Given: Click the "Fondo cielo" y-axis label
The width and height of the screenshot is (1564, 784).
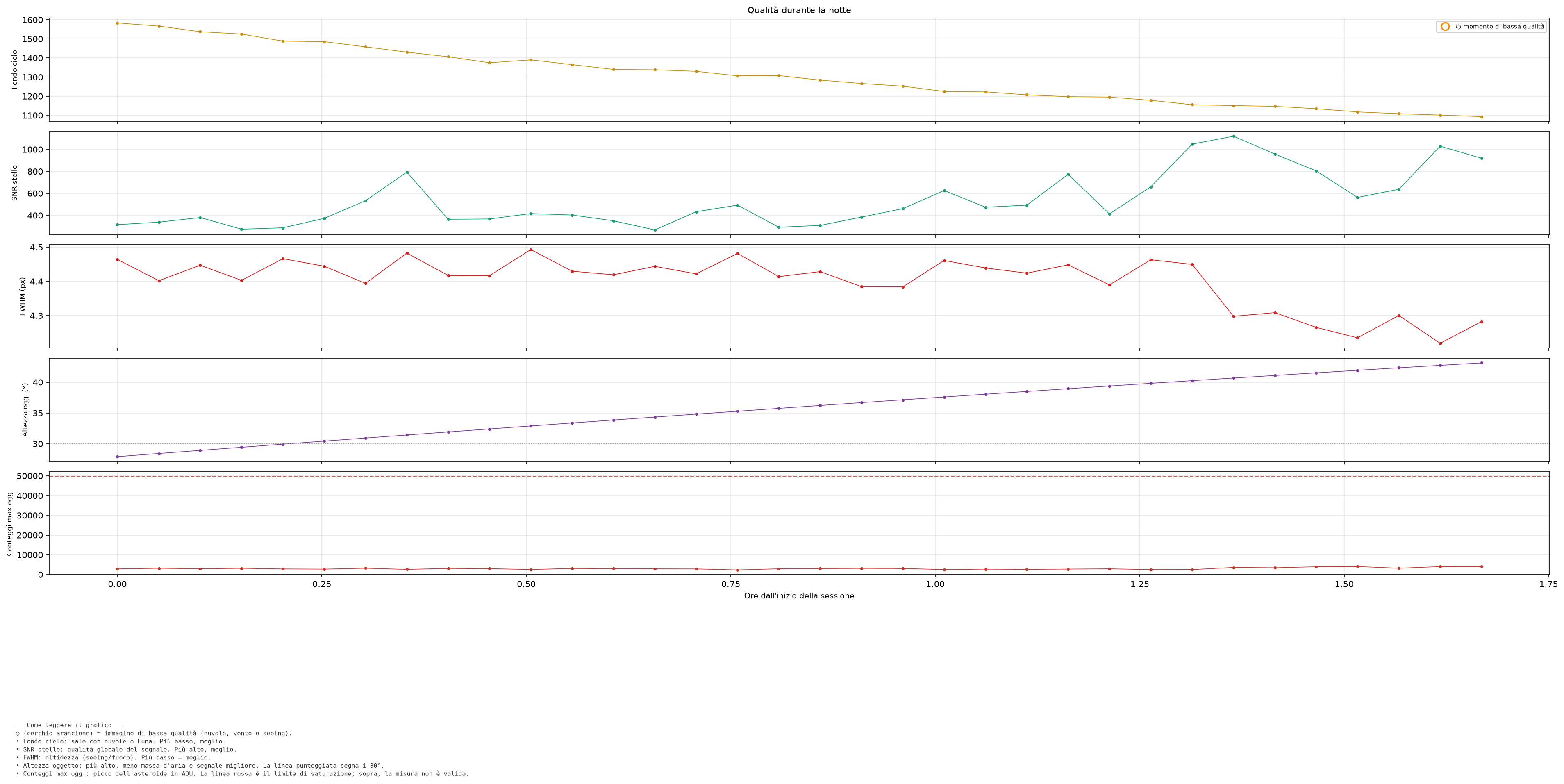Looking at the screenshot, I should 15,70.
